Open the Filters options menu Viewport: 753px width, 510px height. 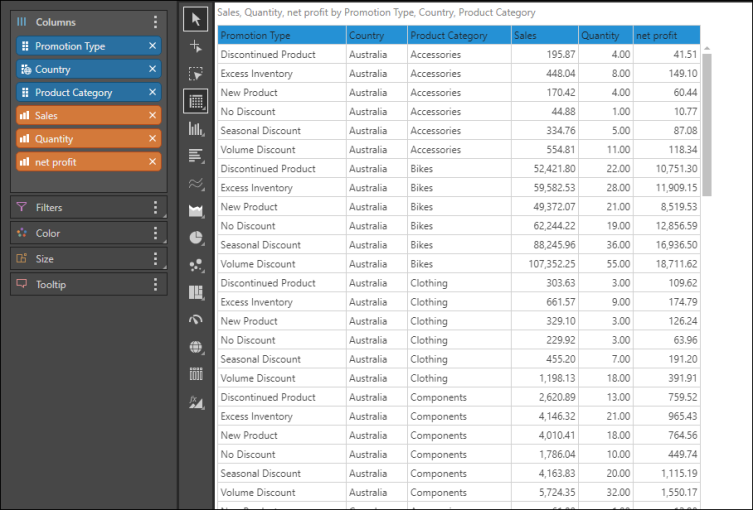[155, 208]
